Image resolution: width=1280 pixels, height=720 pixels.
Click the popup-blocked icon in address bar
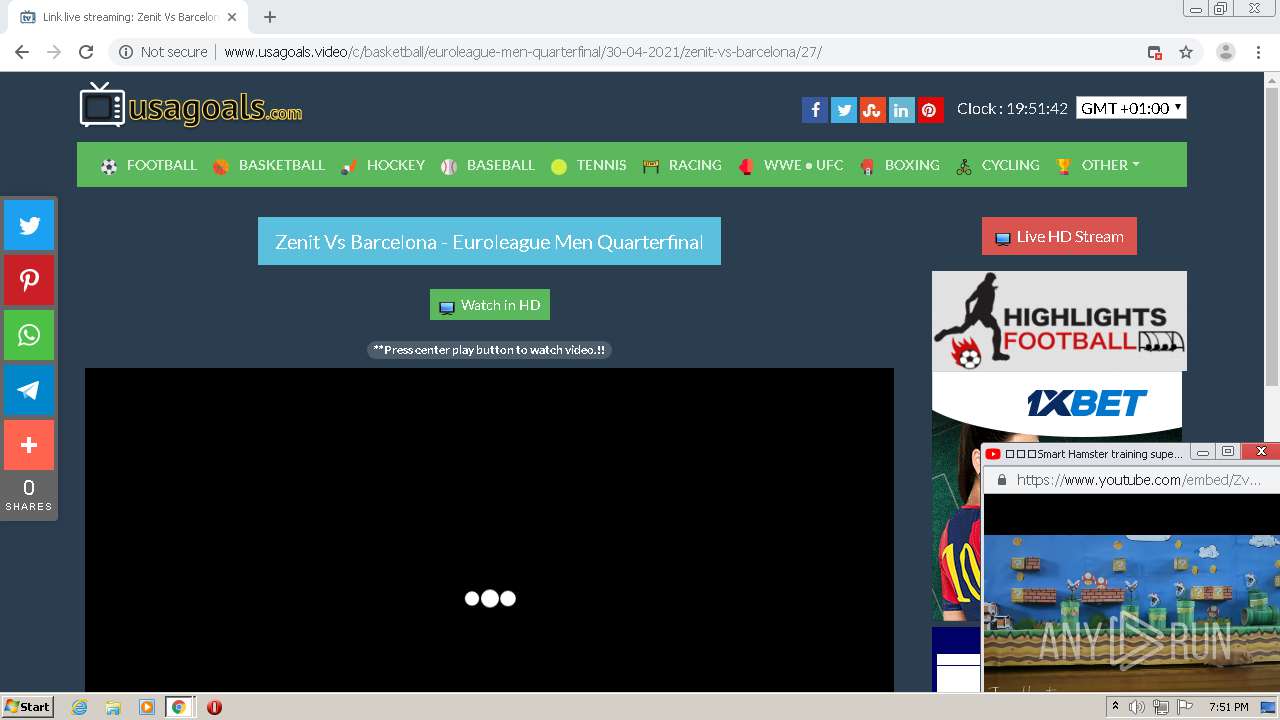pyautogui.click(x=1154, y=52)
